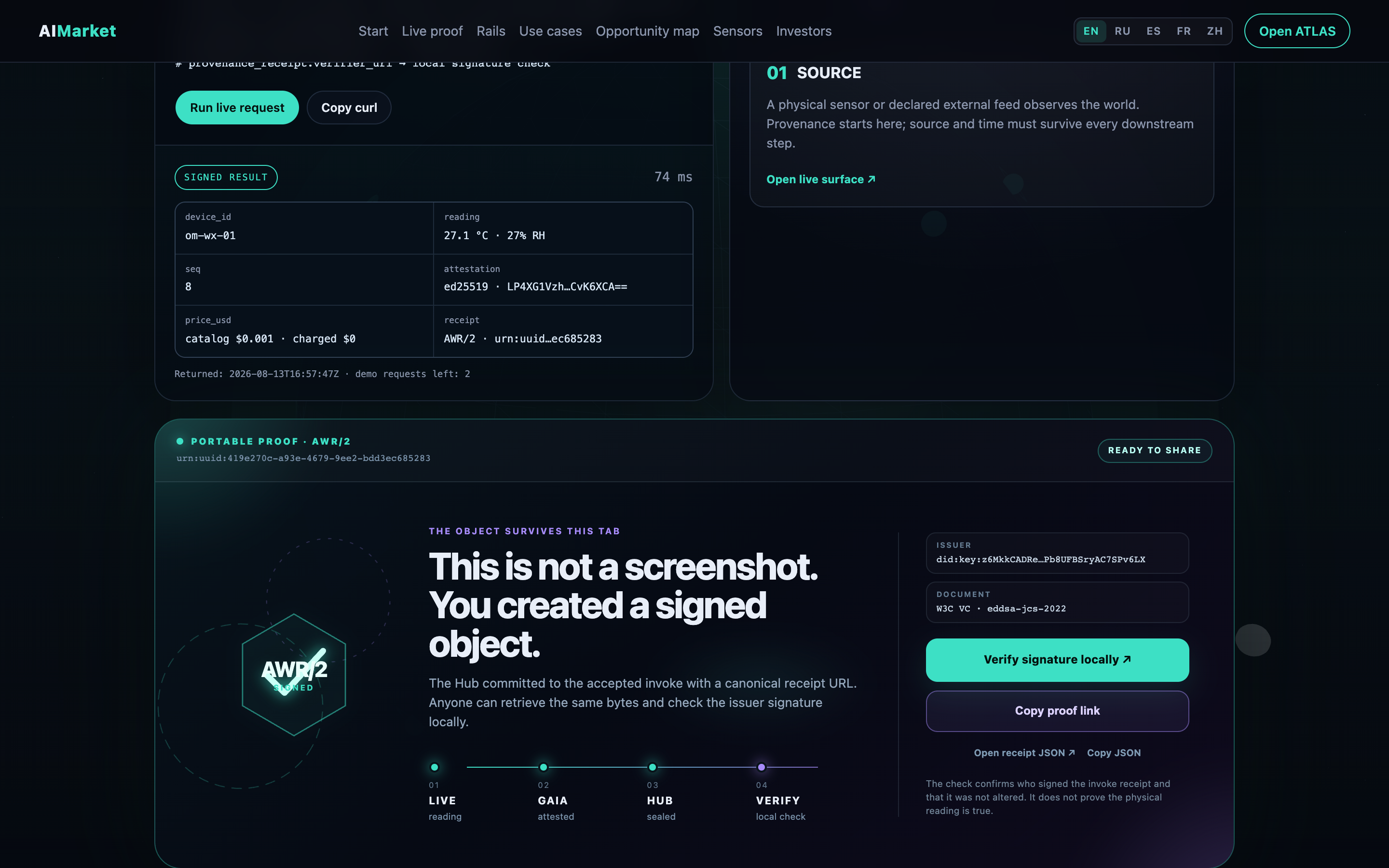The height and width of the screenshot is (868, 1389).
Task: Open Investors nav link
Action: point(803,31)
